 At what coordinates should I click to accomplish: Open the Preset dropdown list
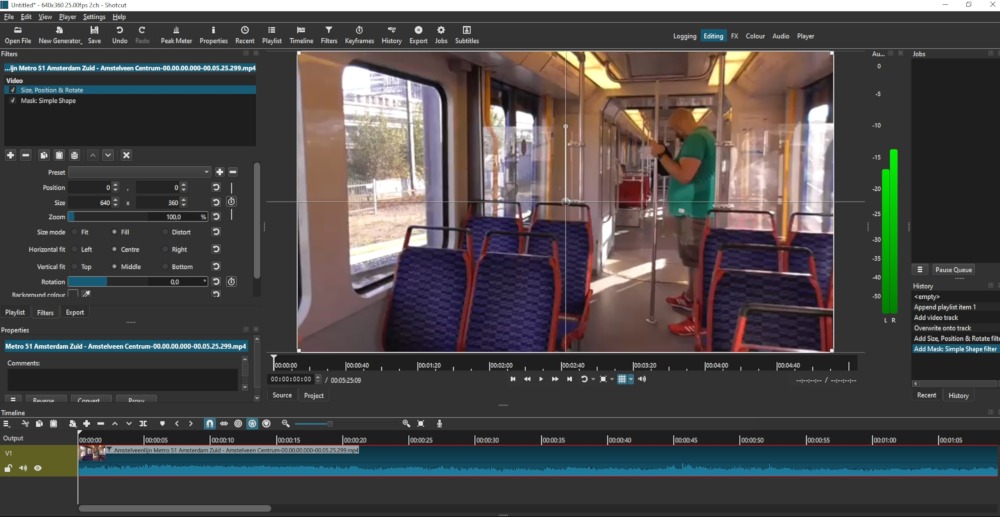[x=140, y=172]
